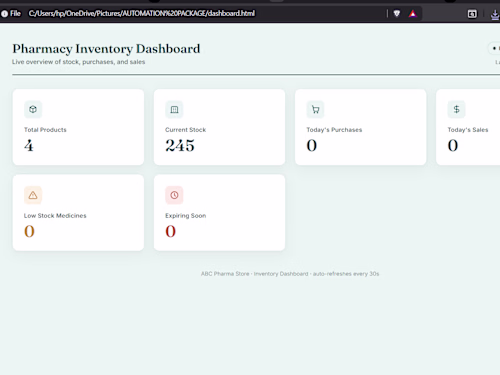Click the Today's Sales label
Viewport: 500px width, 375px height.
coord(468,130)
